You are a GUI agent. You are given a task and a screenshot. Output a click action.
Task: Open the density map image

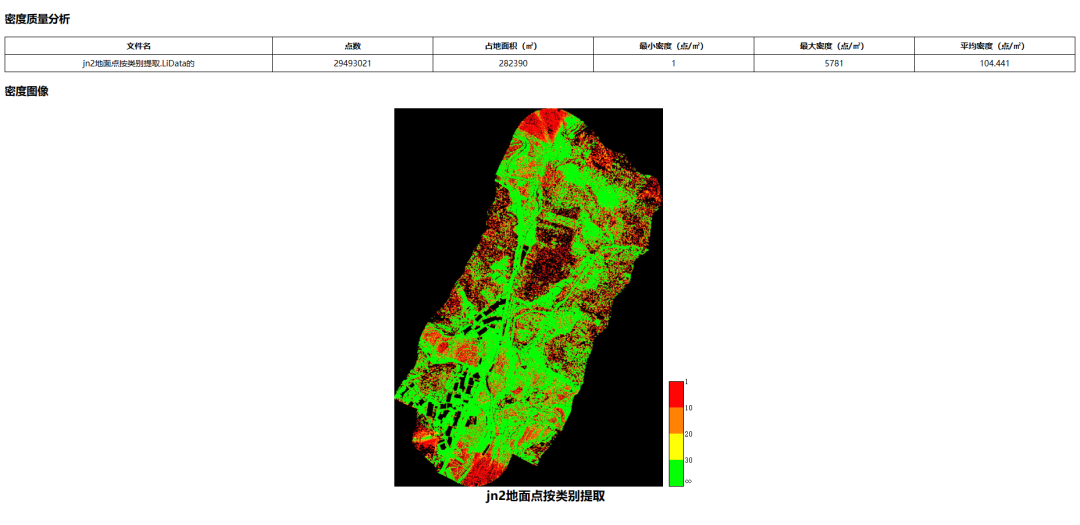528,297
